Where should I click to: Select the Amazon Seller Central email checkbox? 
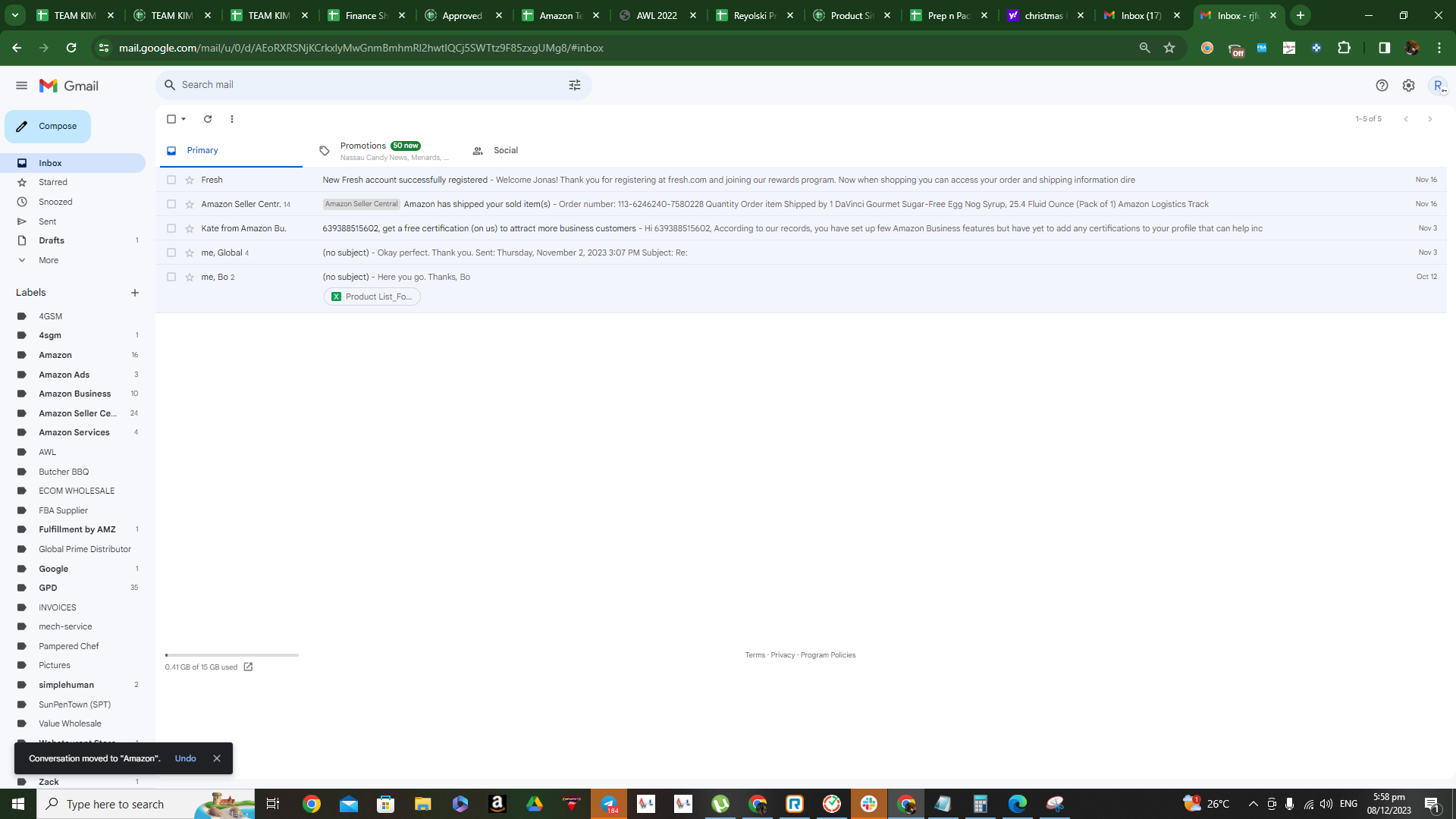pyautogui.click(x=171, y=204)
